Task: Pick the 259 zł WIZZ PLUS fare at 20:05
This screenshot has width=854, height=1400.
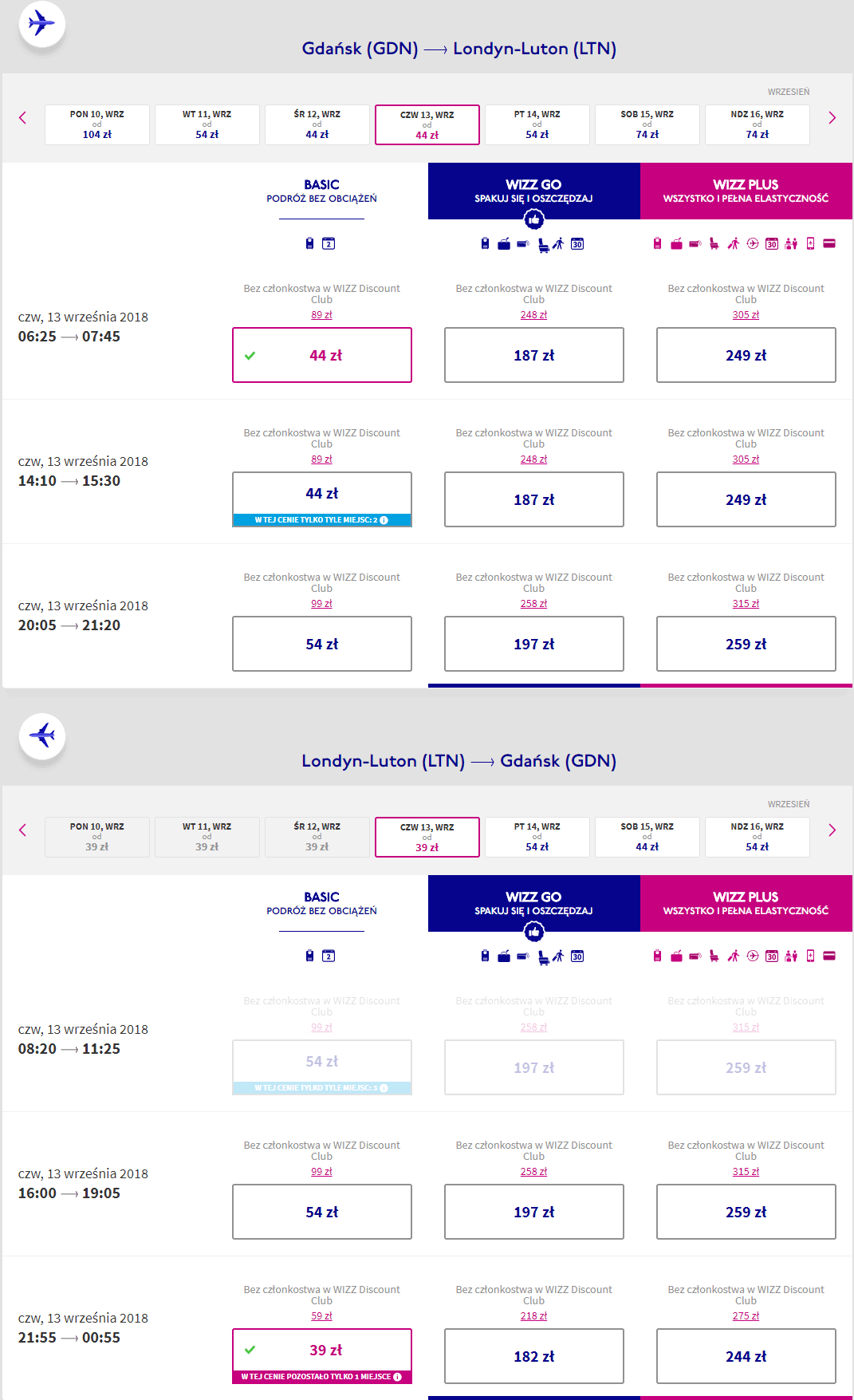Action: 746,644
